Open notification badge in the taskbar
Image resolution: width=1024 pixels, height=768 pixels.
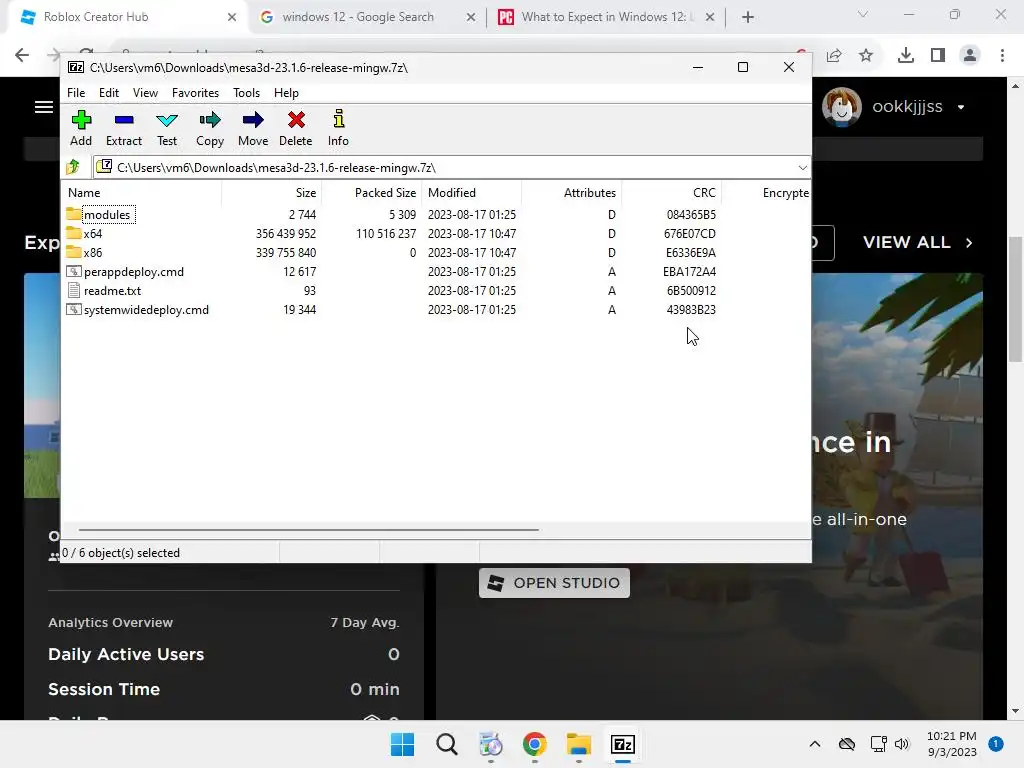click(x=996, y=744)
